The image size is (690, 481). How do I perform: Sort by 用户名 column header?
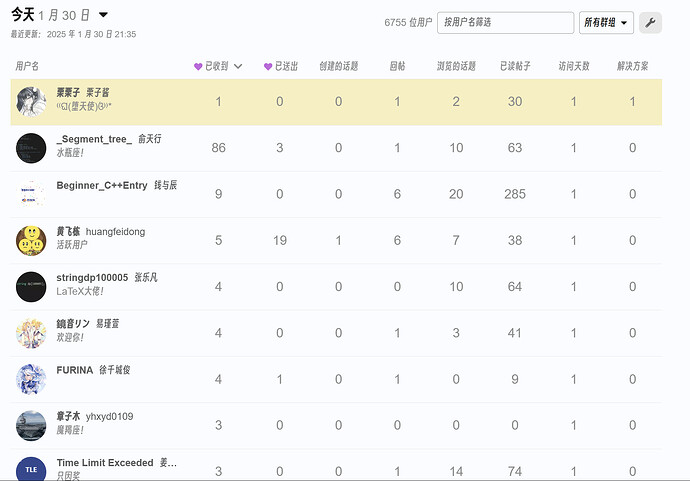click(27, 66)
